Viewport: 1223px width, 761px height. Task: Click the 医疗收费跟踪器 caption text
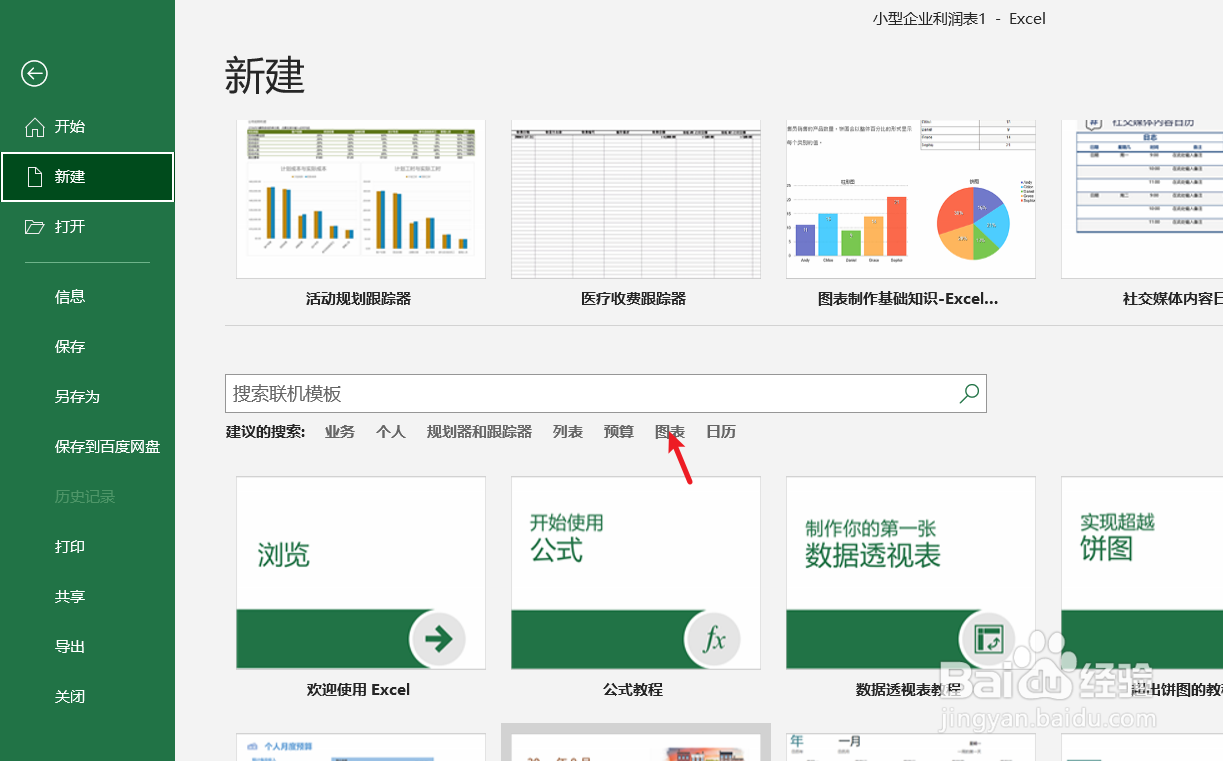pyautogui.click(x=633, y=298)
